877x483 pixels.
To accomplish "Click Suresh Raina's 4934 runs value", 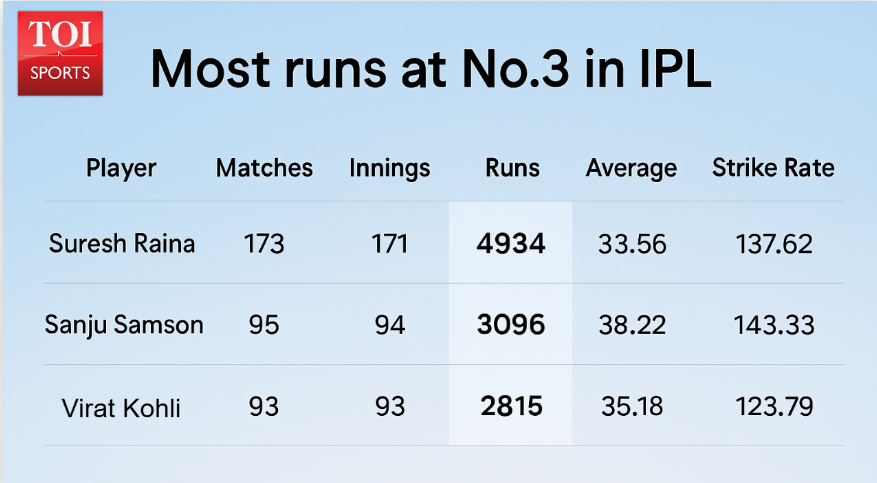I will 511,243.
